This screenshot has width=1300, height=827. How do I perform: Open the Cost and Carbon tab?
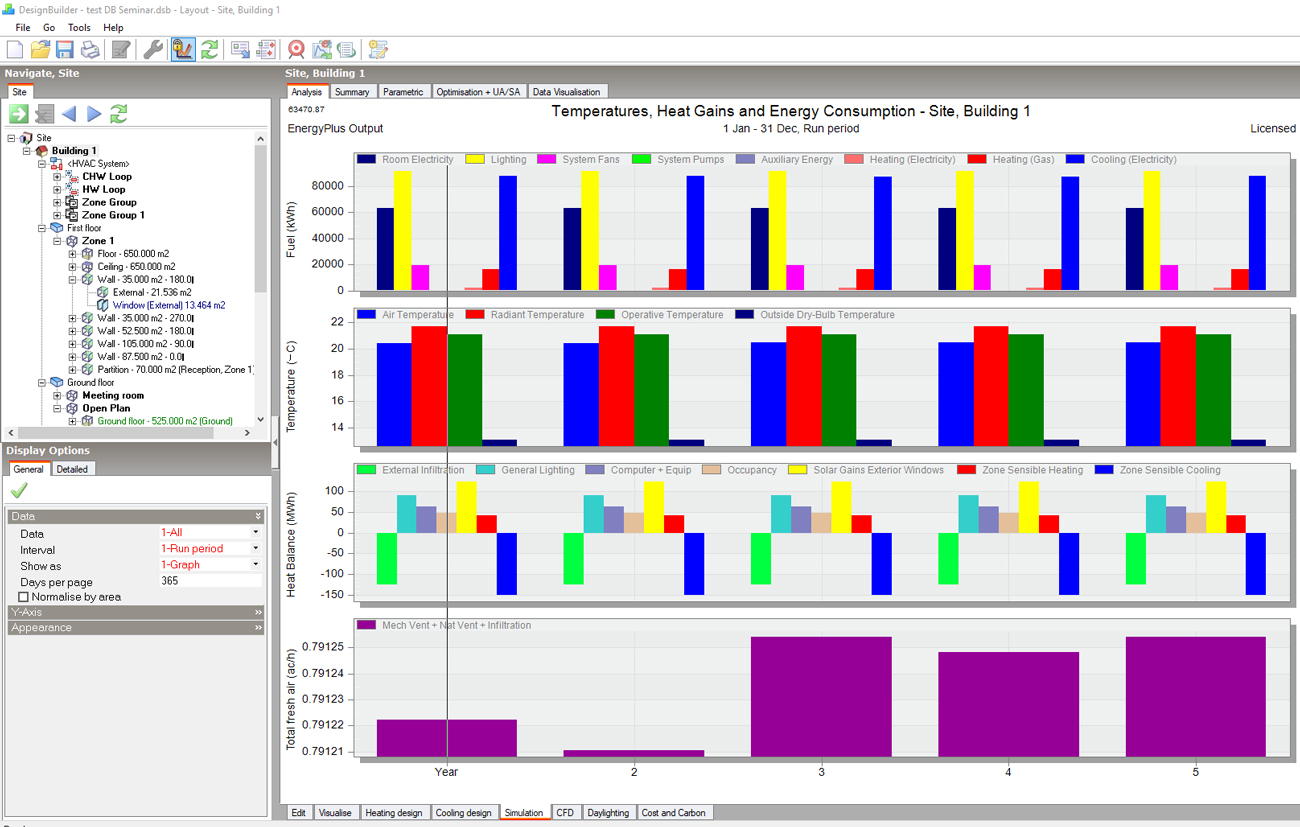[674, 813]
